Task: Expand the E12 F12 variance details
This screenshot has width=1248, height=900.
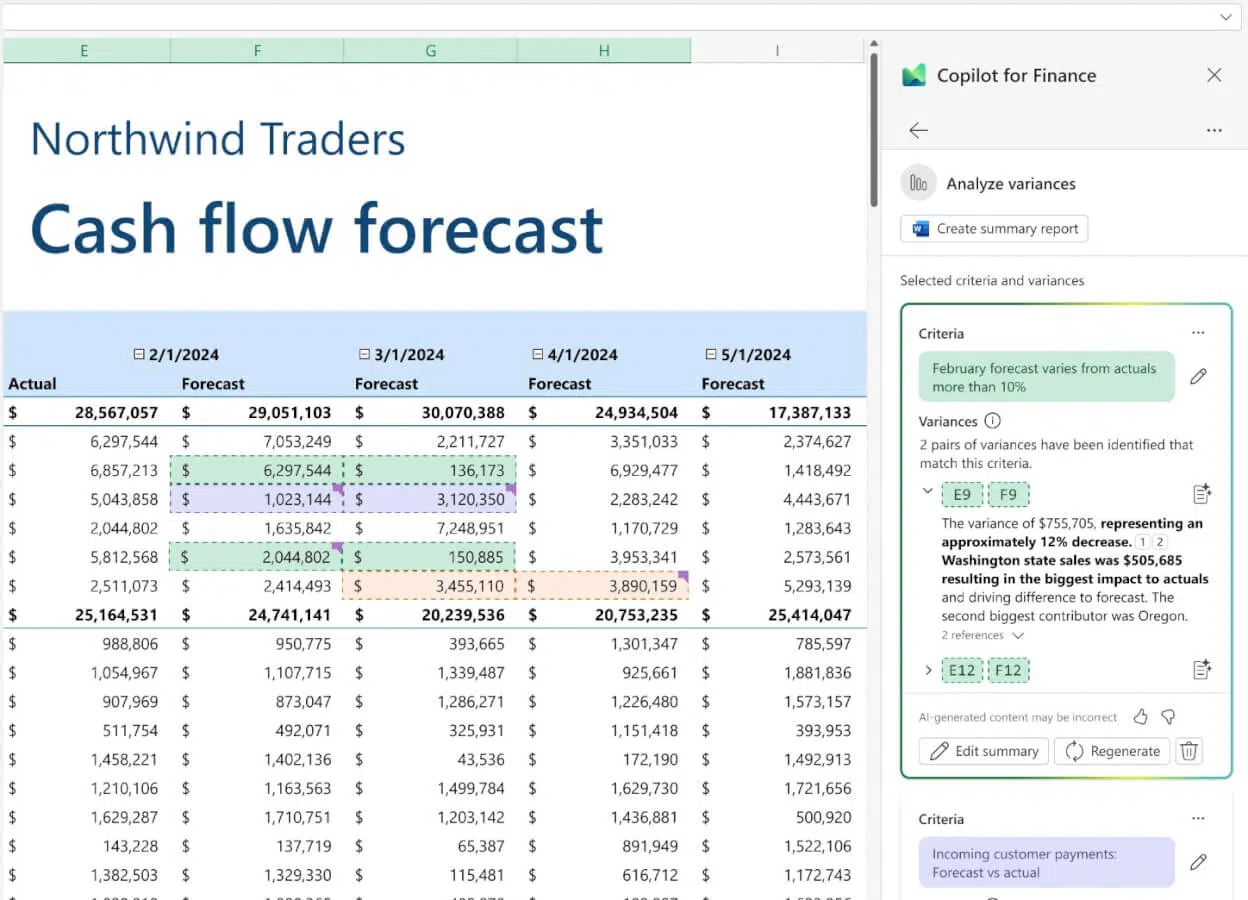Action: click(x=927, y=669)
